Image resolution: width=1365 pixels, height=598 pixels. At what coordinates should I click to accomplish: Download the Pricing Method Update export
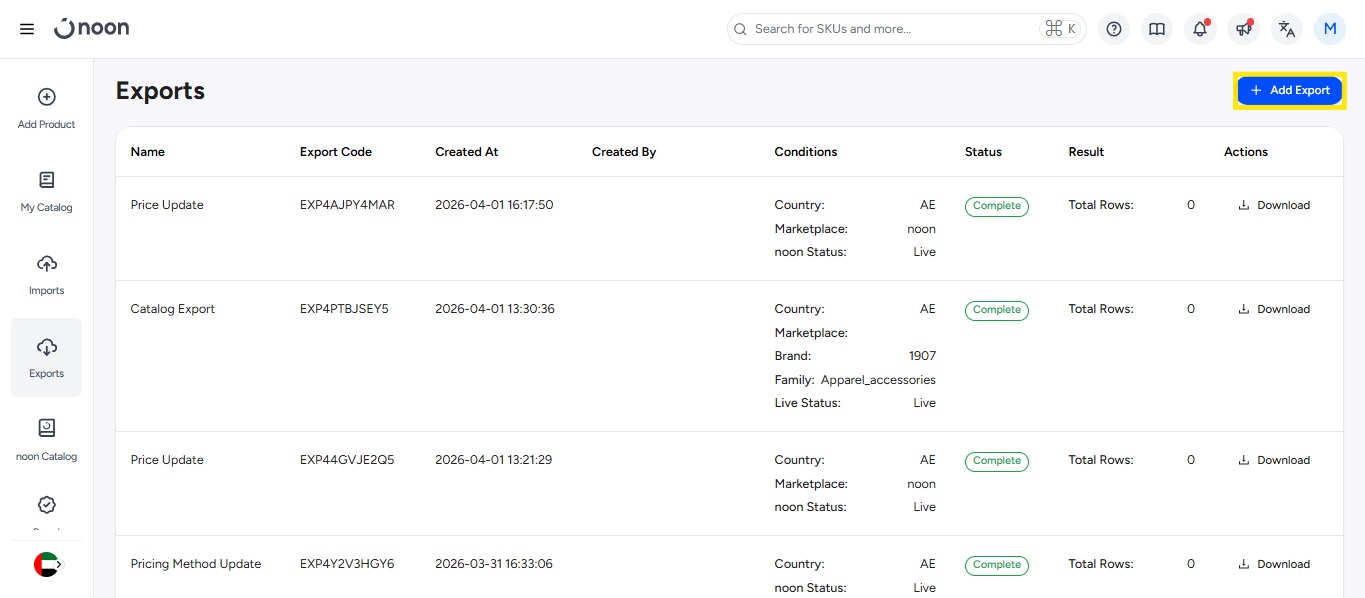(x=1274, y=564)
